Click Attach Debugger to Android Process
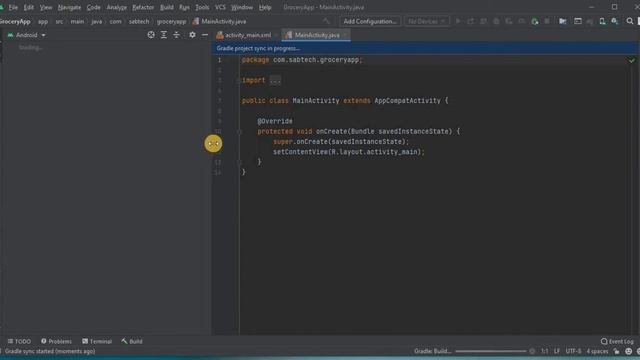The height and width of the screenshot is (360, 640). click(534, 21)
